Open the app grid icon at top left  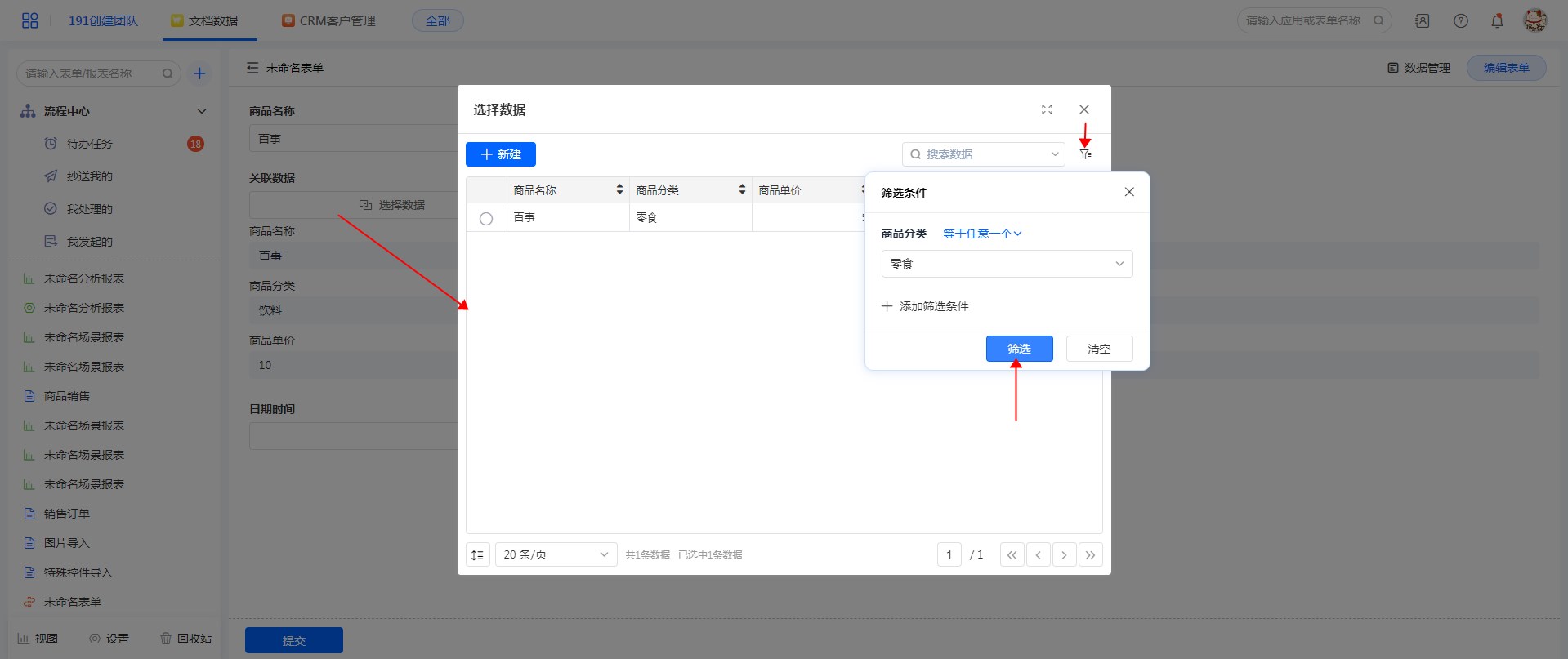coord(29,20)
